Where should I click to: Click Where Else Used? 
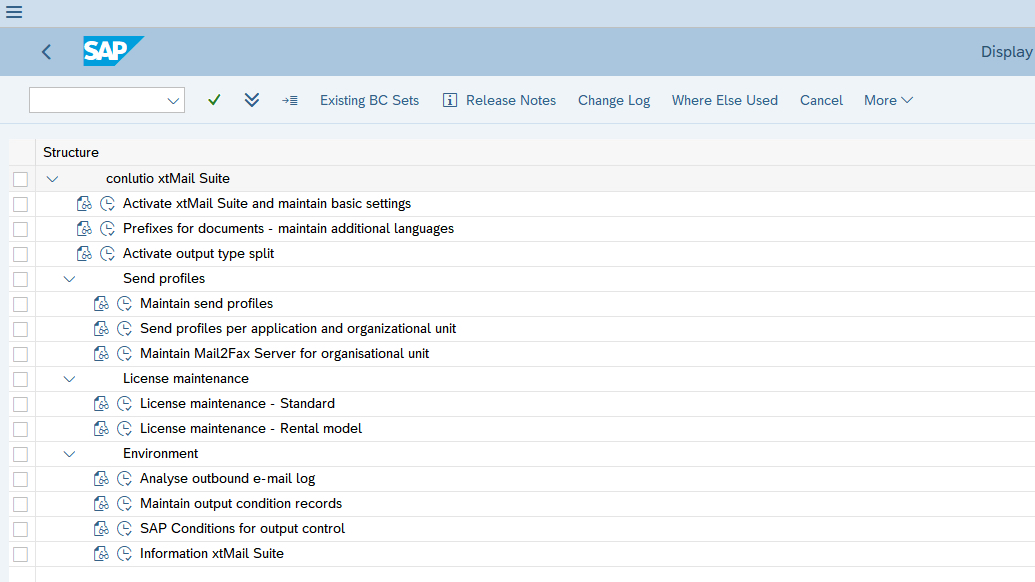[725, 100]
